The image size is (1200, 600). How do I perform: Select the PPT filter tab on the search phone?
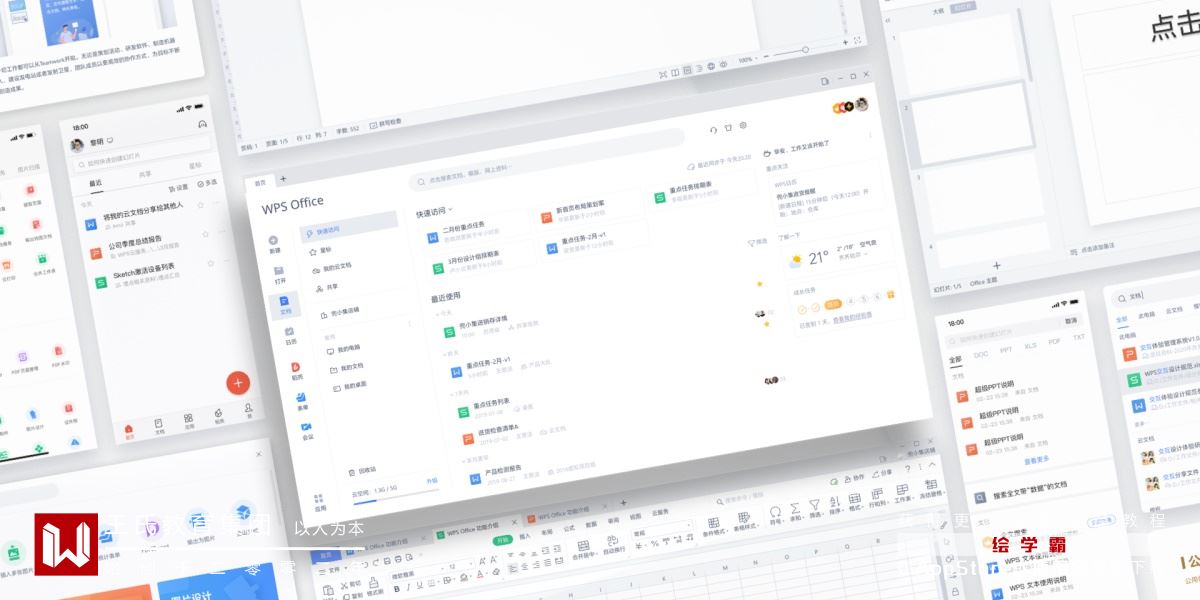point(1006,350)
